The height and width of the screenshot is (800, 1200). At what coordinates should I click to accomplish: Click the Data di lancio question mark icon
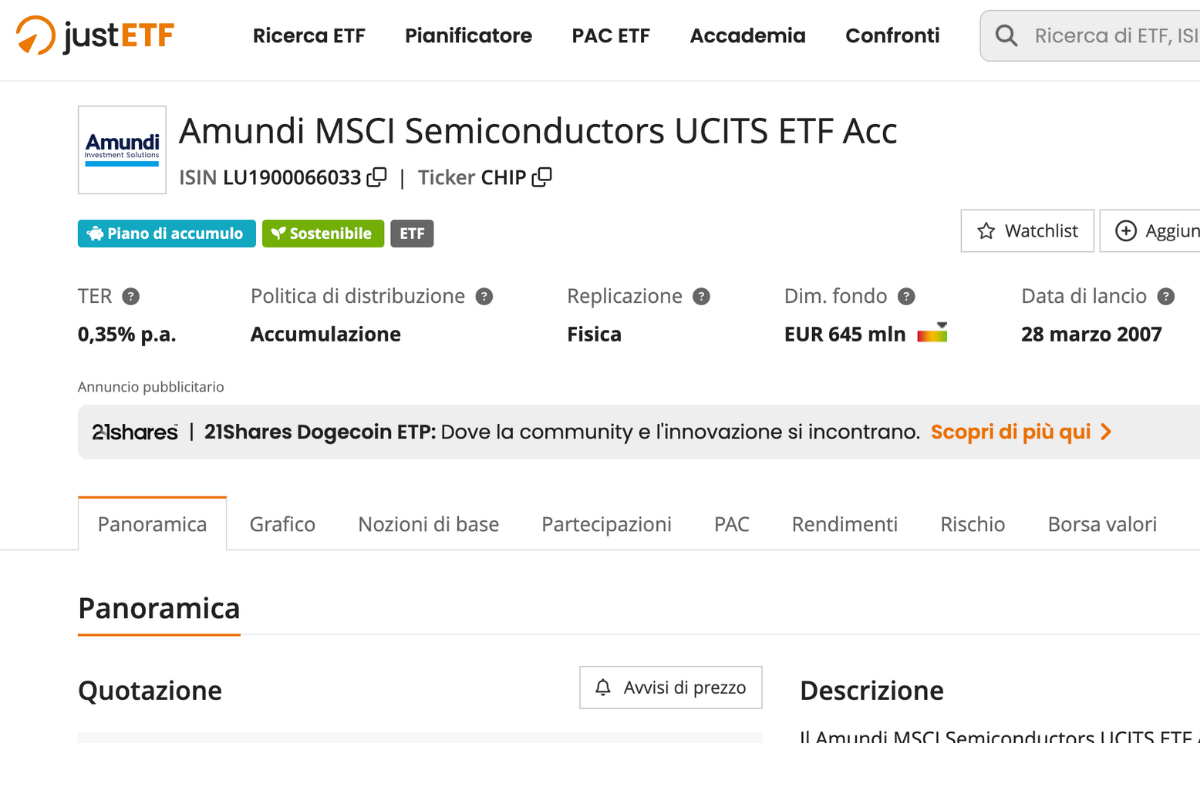pyautogui.click(x=1166, y=296)
